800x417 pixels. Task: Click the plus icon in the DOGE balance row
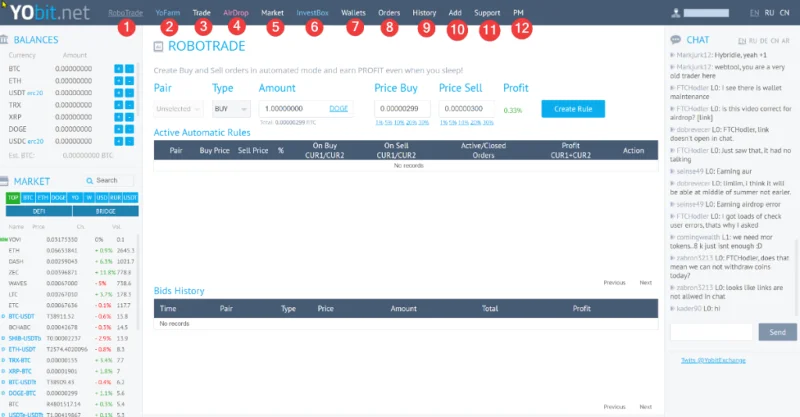coord(118,129)
